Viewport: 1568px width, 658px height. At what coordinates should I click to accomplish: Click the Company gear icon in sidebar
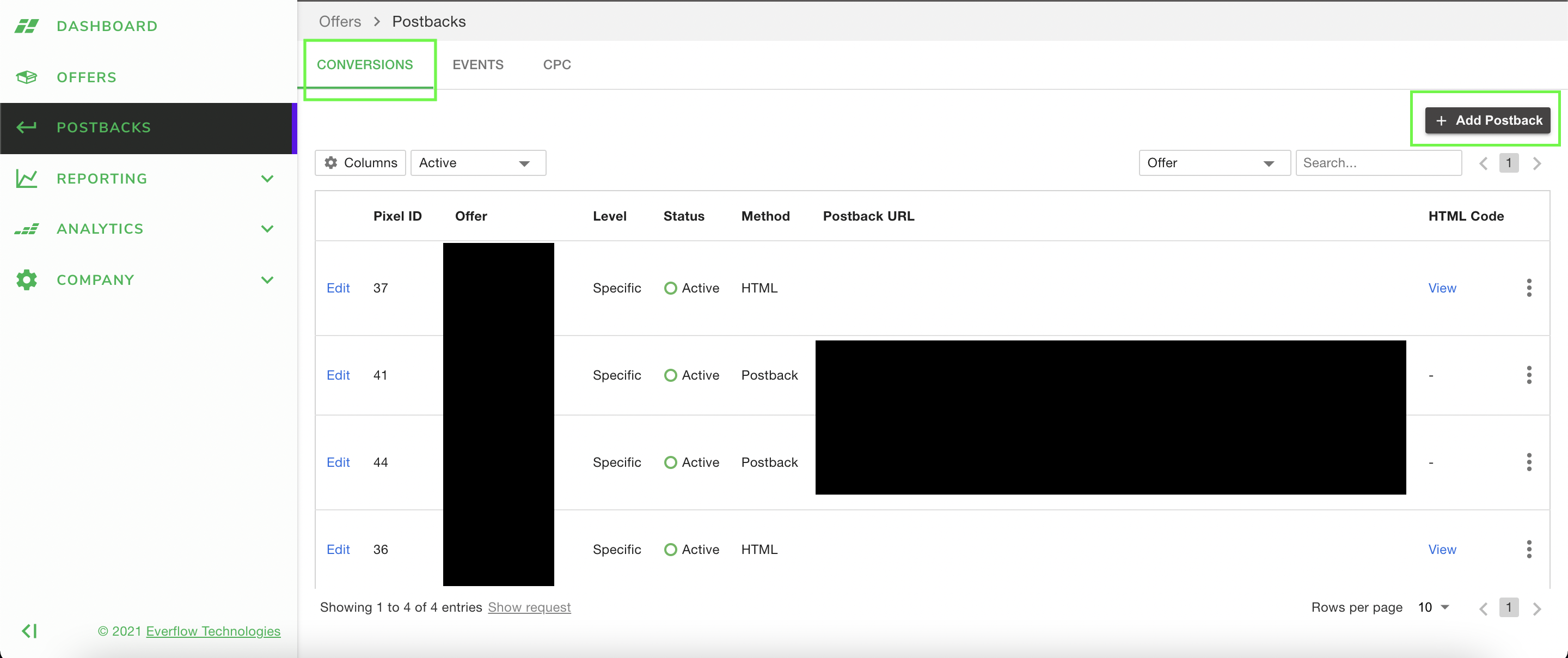26,279
